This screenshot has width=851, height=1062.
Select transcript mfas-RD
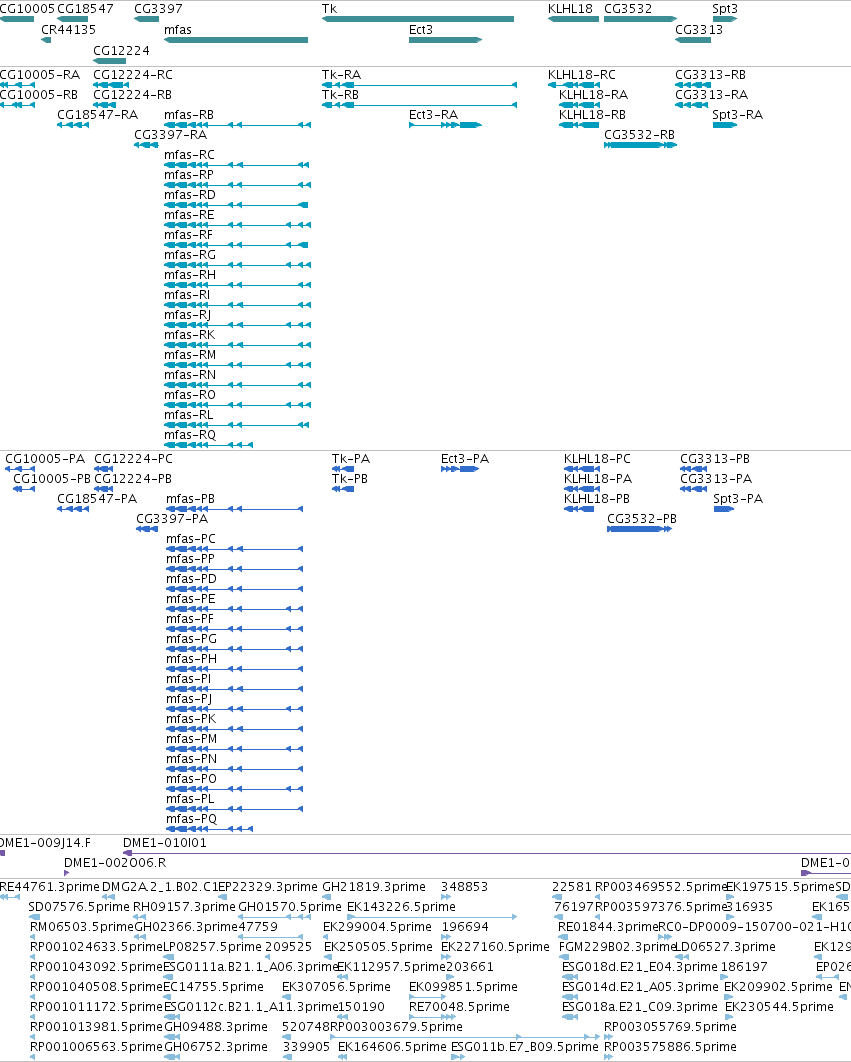tap(190, 195)
